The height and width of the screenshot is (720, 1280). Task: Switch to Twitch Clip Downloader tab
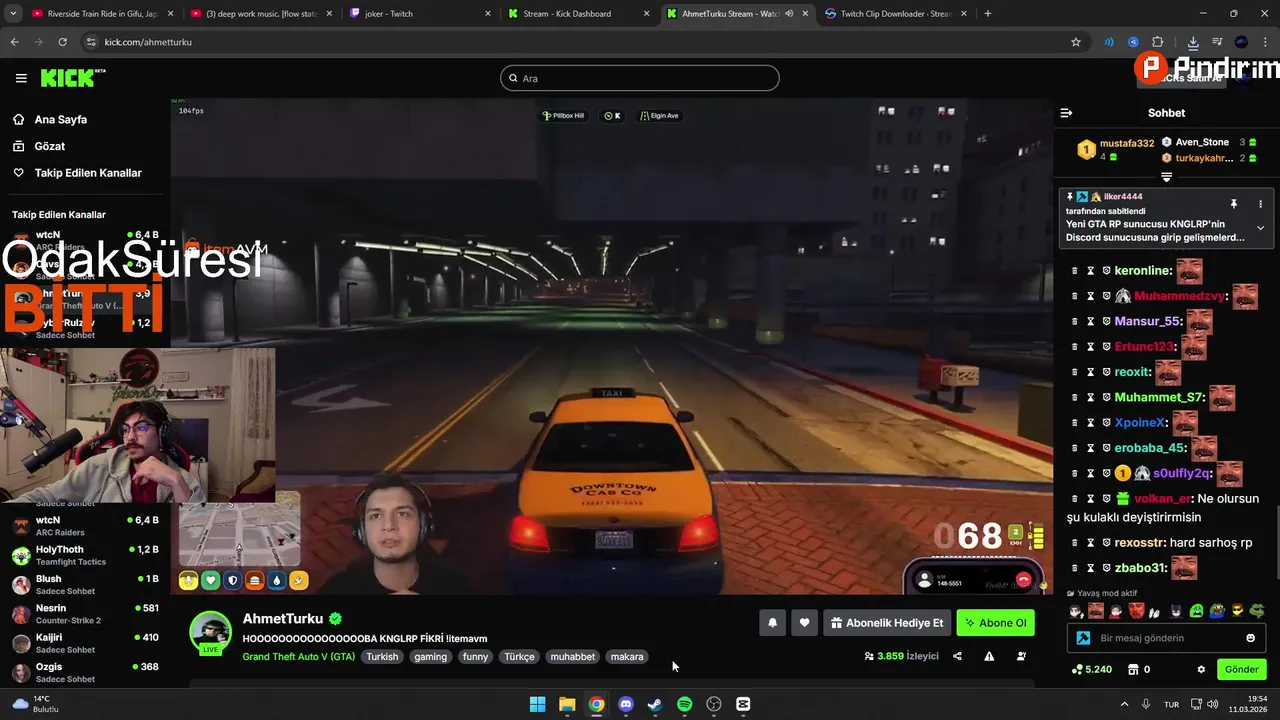894,14
